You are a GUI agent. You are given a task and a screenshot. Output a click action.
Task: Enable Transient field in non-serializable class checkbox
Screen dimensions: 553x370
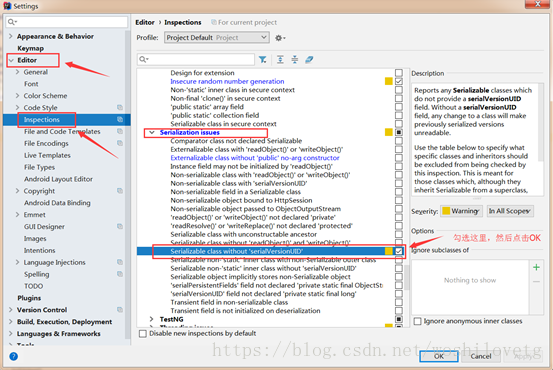click(399, 302)
